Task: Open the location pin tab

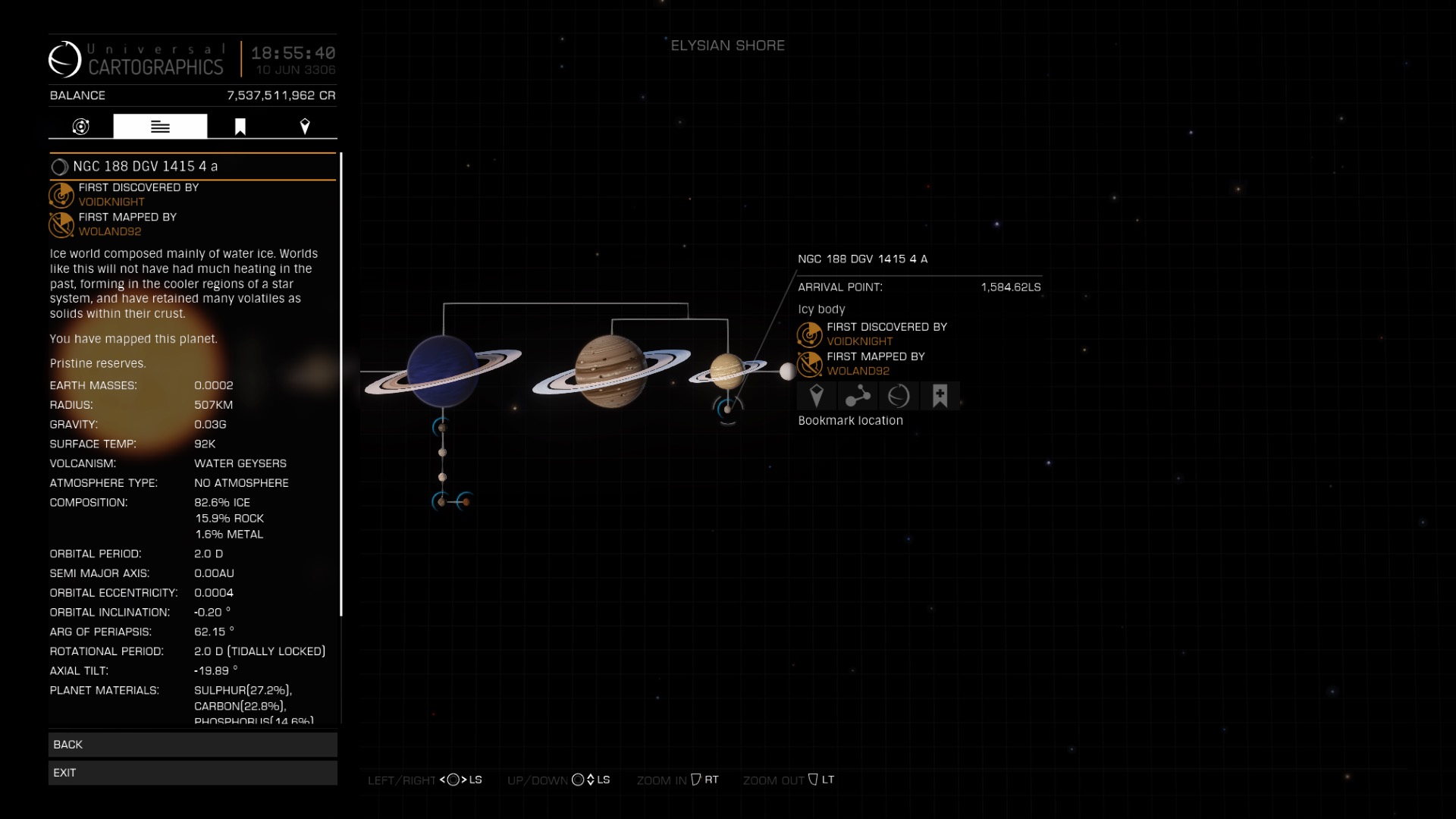Action: (305, 127)
